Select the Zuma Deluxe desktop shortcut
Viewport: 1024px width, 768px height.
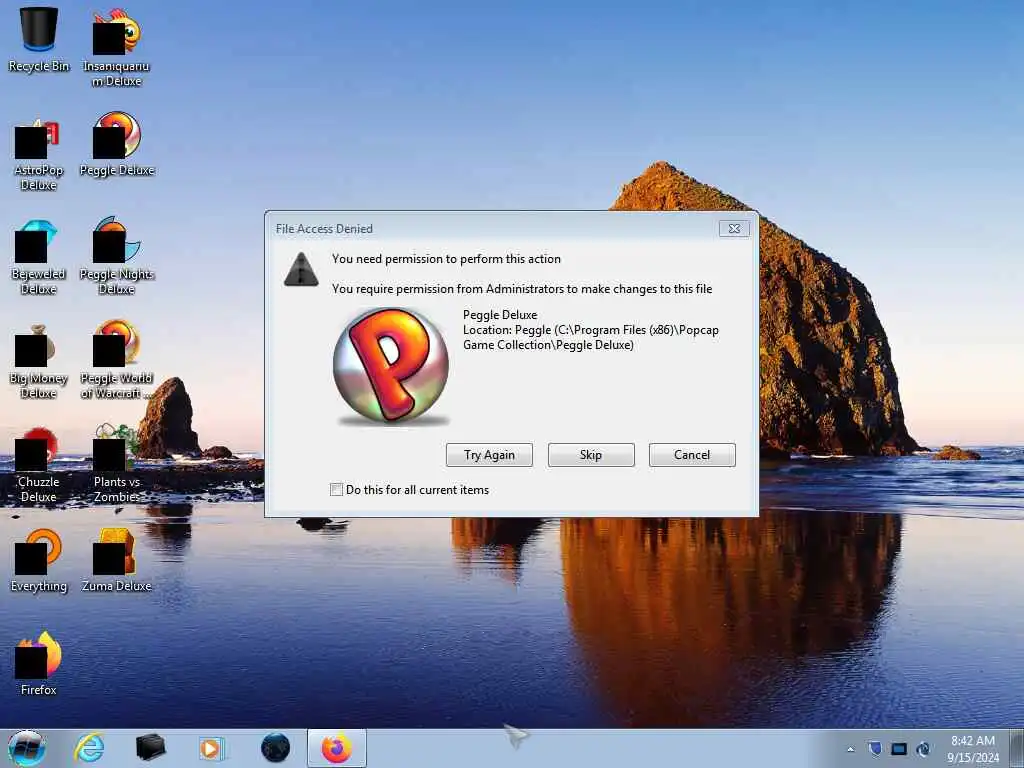[117, 560]
